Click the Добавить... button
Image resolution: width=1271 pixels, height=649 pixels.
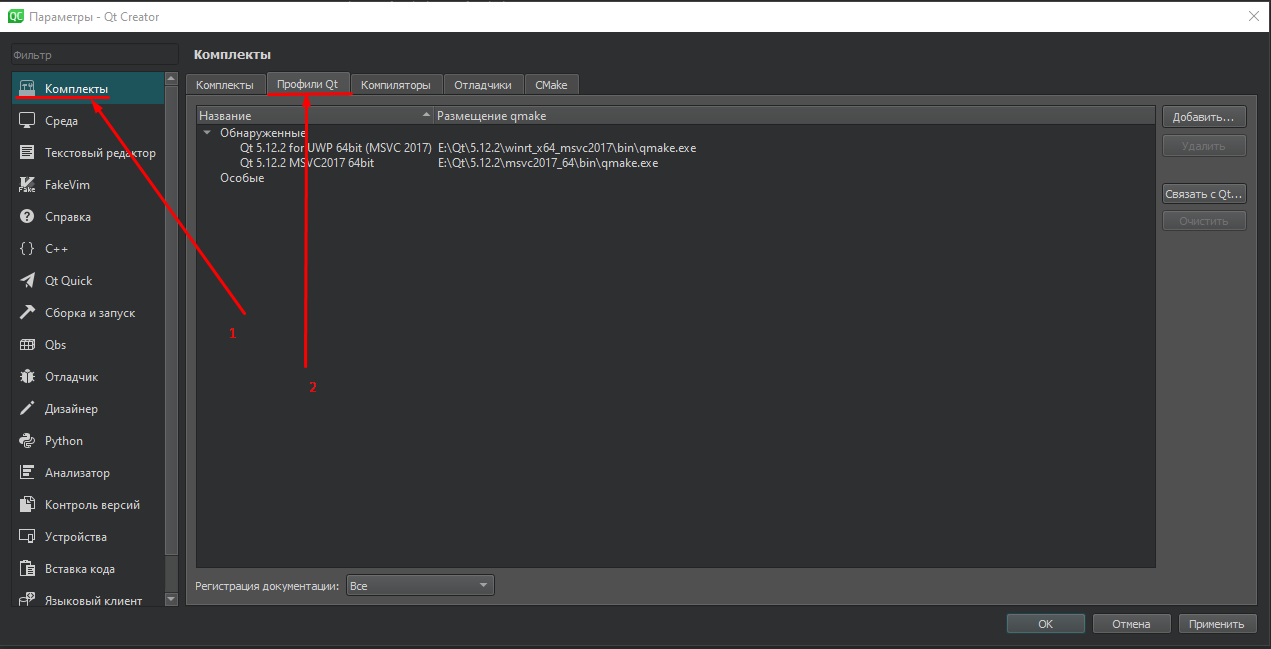[x=1204, y=117]
